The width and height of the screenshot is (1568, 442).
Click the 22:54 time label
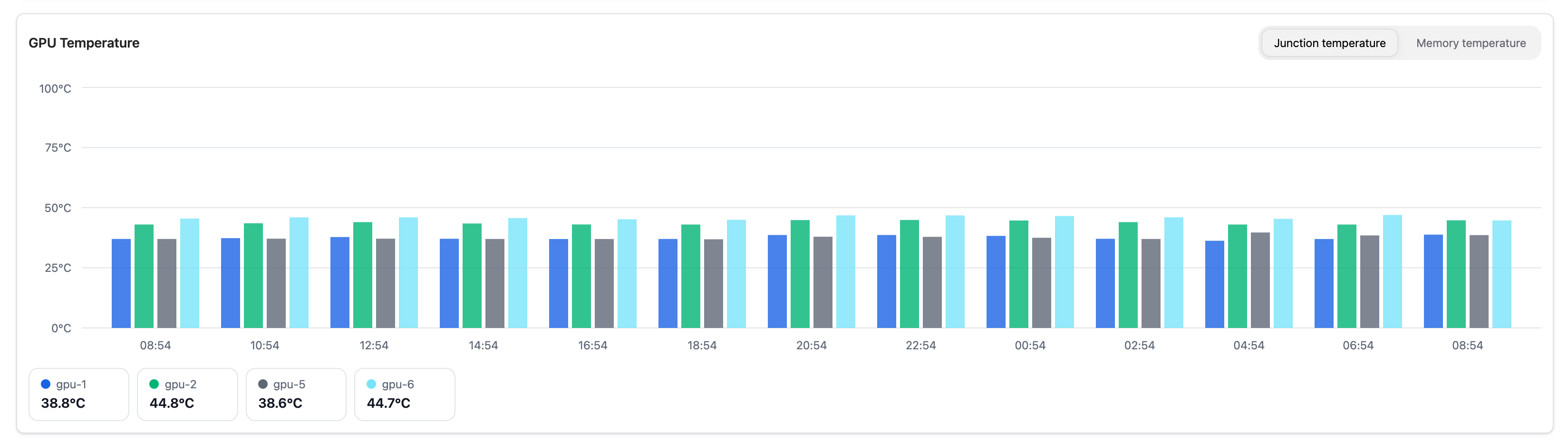point(921,345)
